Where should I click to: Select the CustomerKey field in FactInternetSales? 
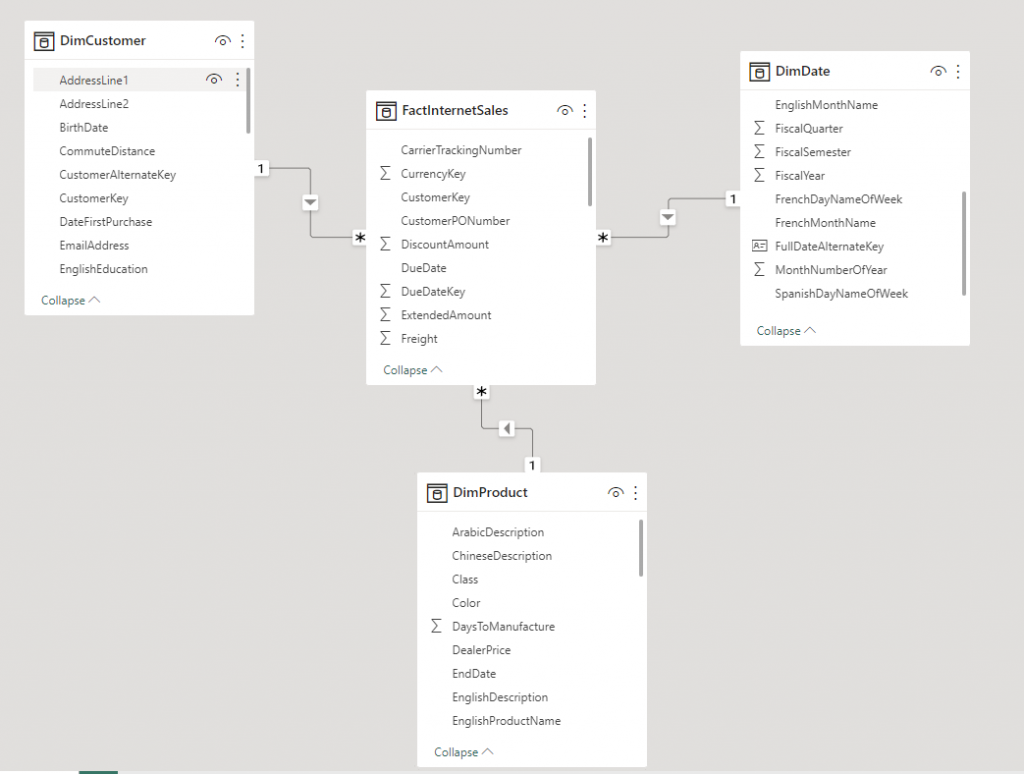pyautogui.click(x=435, y=197)
